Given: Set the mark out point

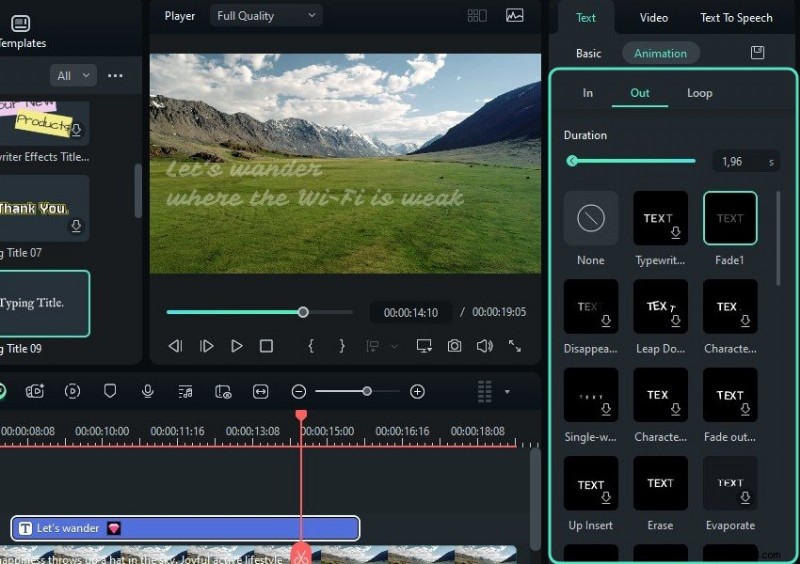Looking at the screenshot, I should [342, 346].
